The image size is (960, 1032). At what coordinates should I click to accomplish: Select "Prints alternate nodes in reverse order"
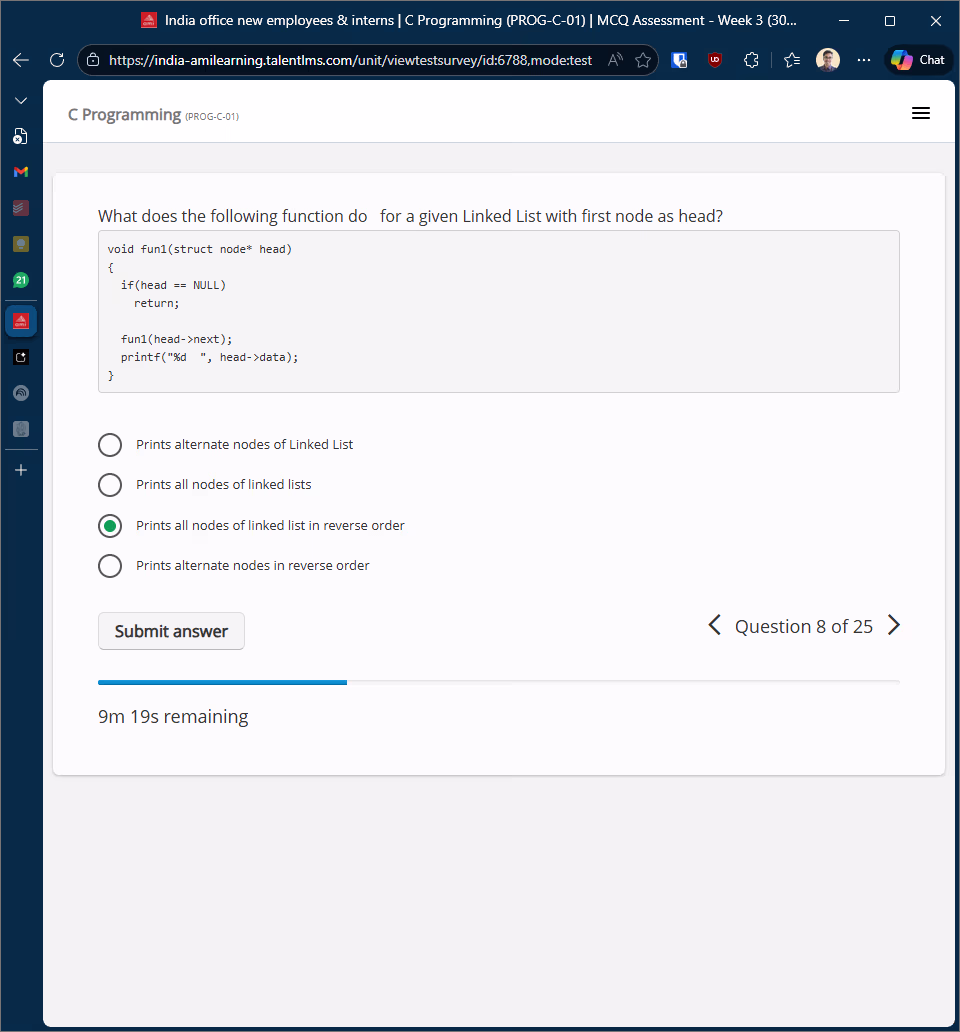(110, 566)
